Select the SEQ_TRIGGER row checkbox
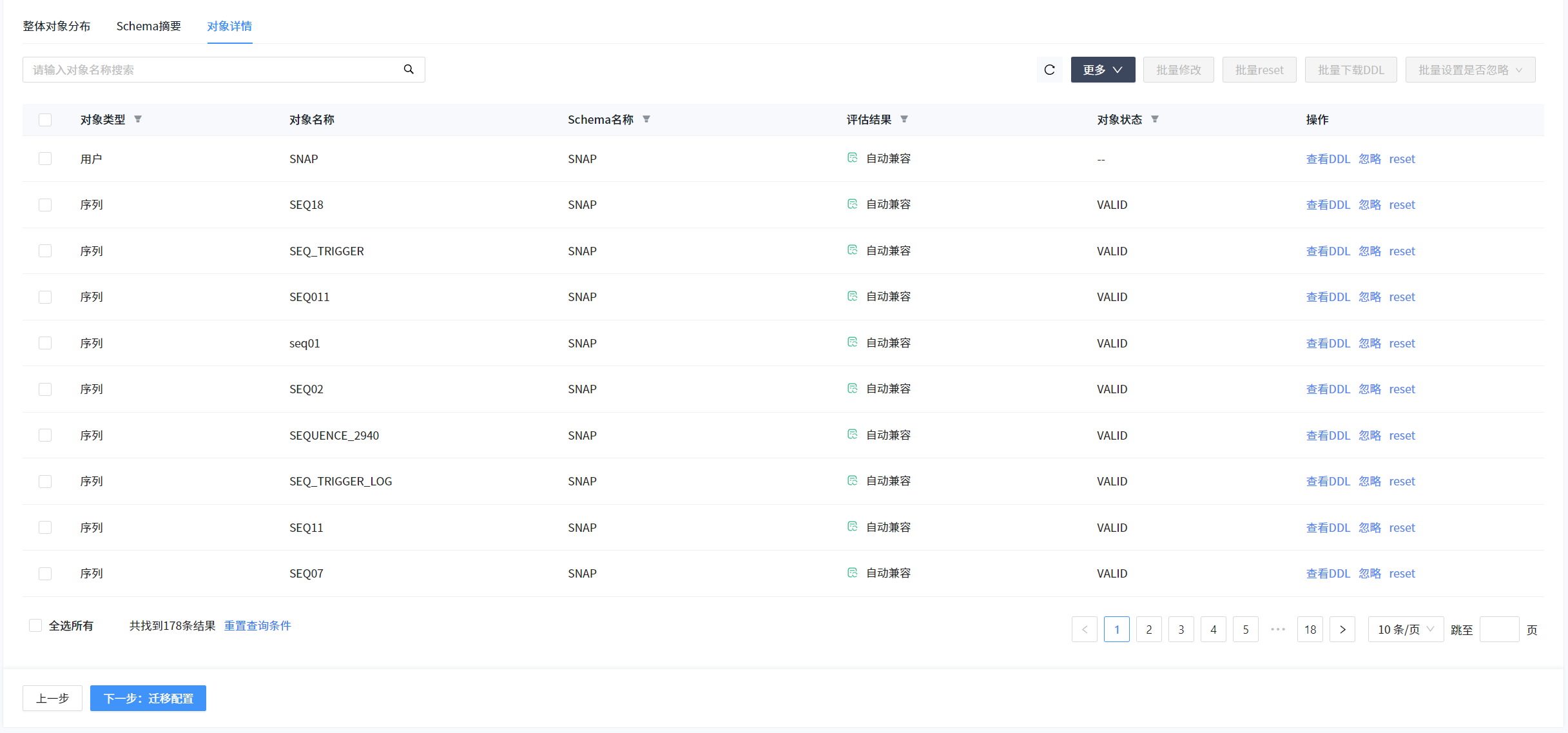The image size is (1568, 733). pyautogui.click(x=45, y=251)
